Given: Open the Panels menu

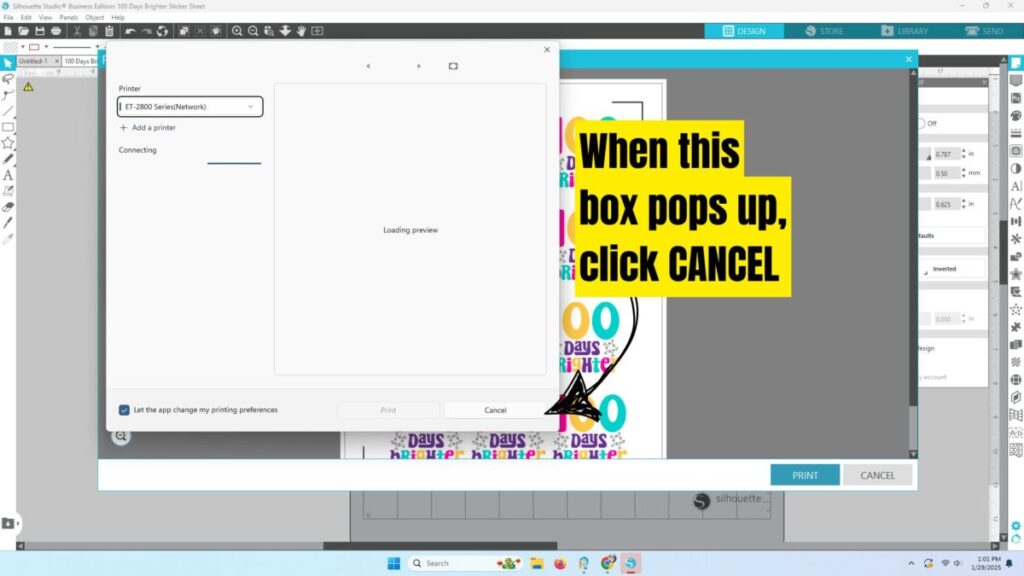Looking at the screenshot, I should pos(69,18).
